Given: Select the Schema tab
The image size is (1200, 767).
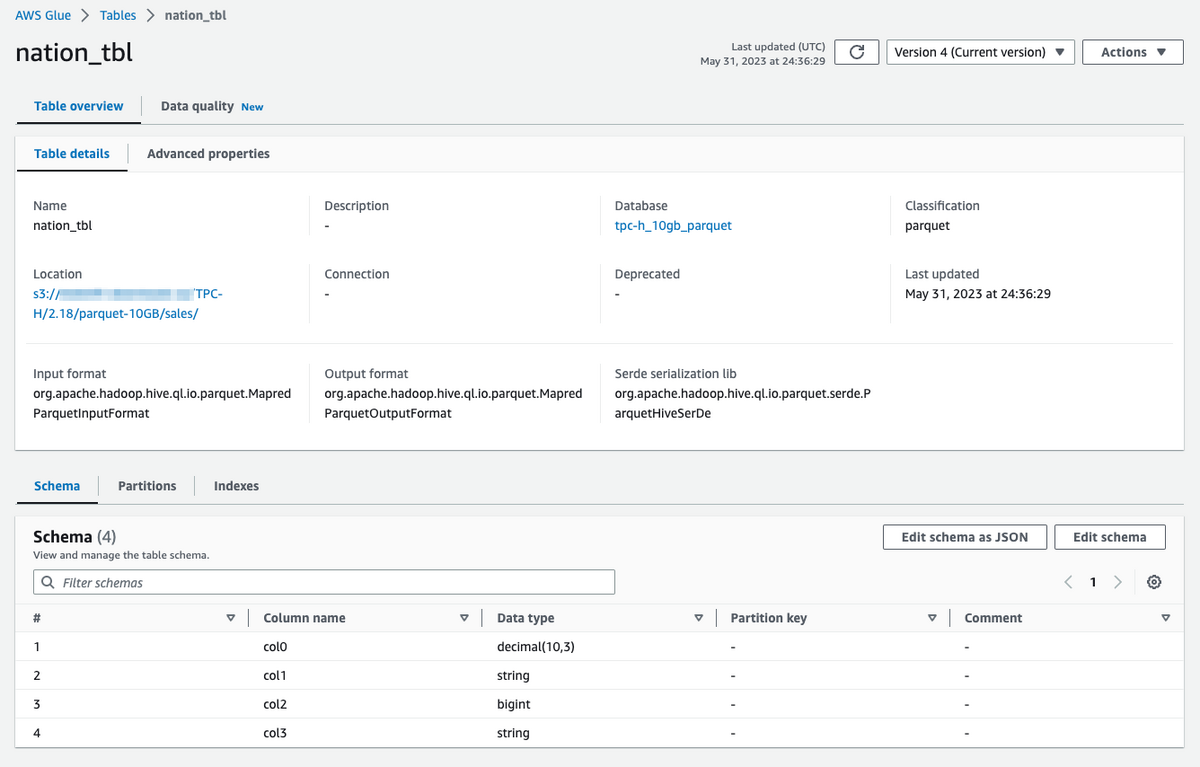Looking at the screenshot, I should (57, 486).
